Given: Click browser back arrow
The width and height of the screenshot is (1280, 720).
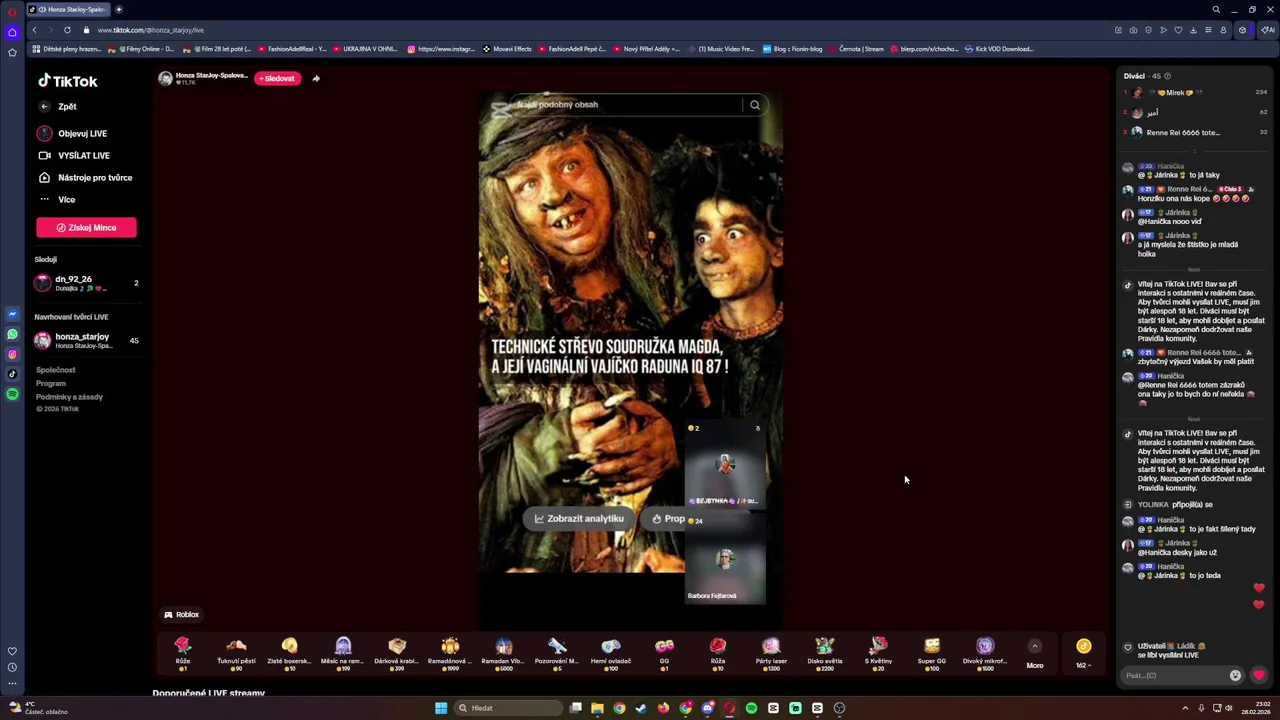Looking at the screenshot, I should pyautogui.click(x=34, y=30).
